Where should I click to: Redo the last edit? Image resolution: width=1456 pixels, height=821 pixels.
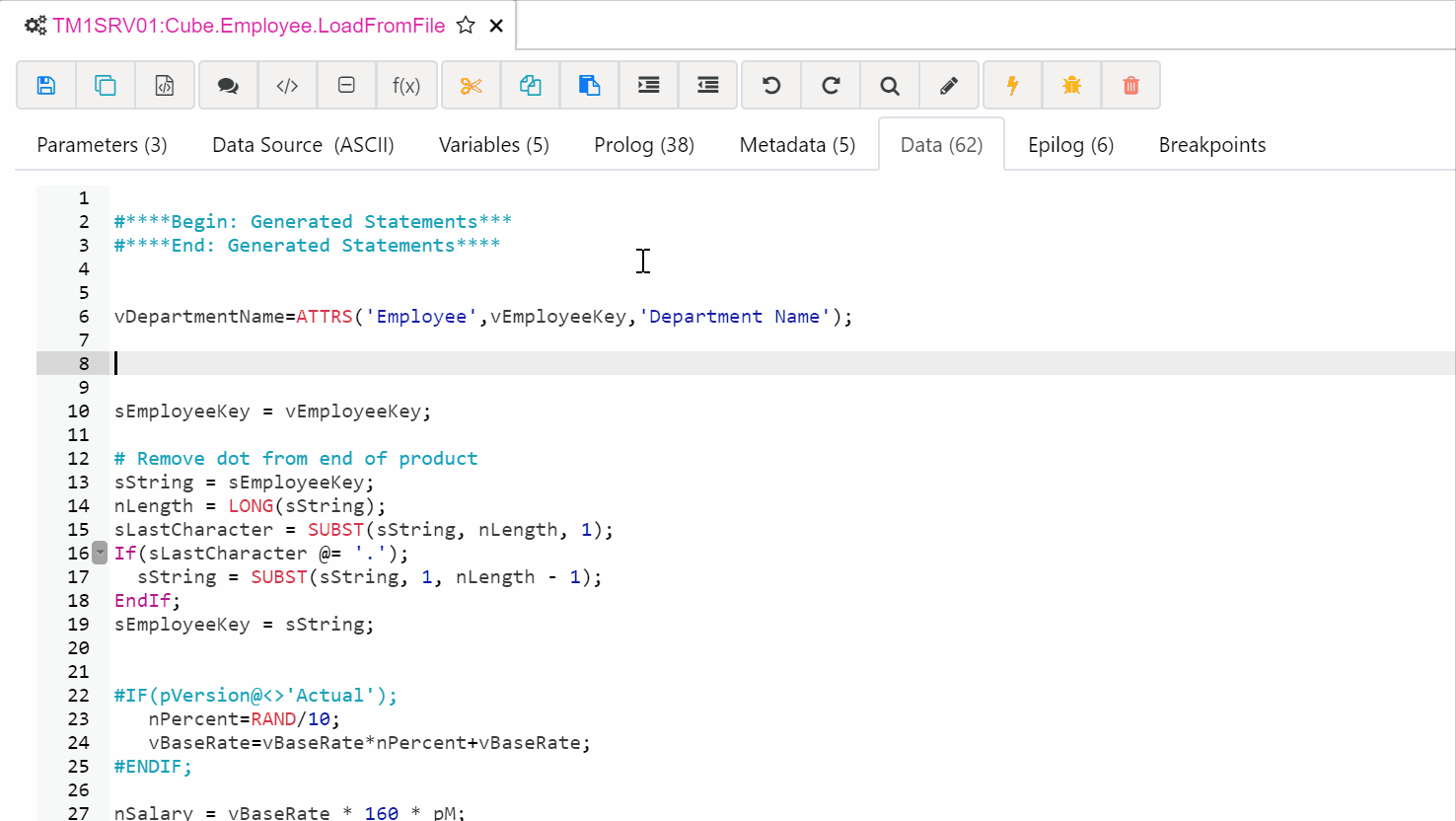pos(830,85)
